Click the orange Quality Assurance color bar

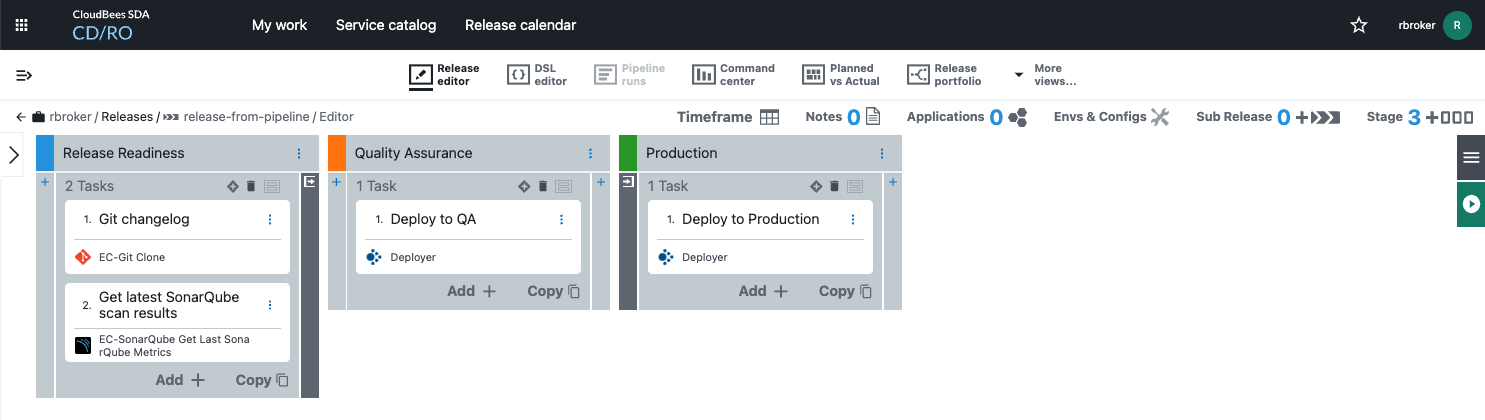(x=337, y=153)
